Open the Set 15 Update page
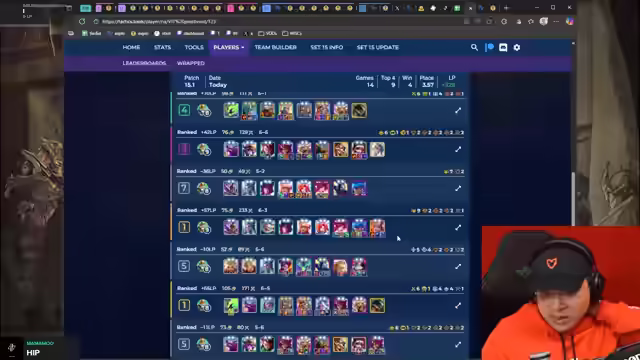The height and width of the screenshot is (360, 640). (378, 47)
